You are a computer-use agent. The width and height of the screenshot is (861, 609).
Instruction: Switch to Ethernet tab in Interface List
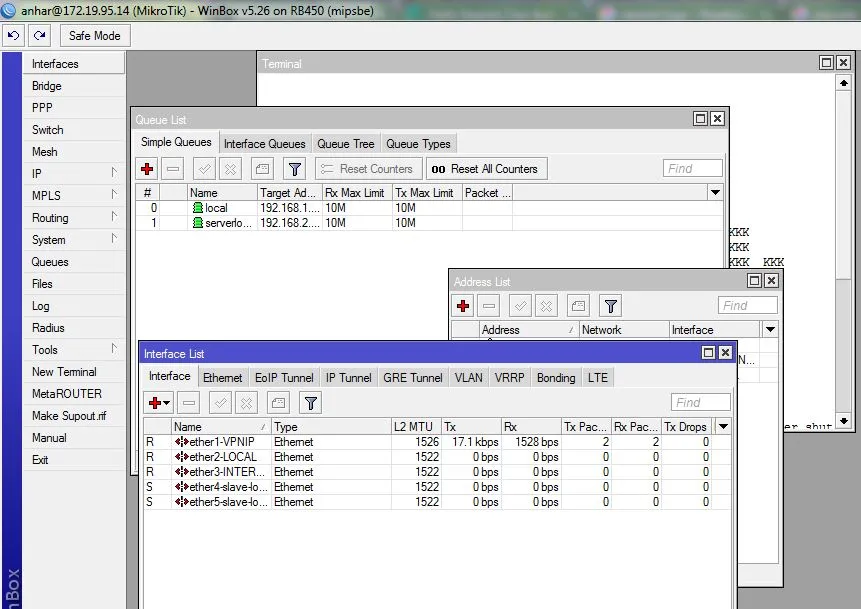coord(222,378)
